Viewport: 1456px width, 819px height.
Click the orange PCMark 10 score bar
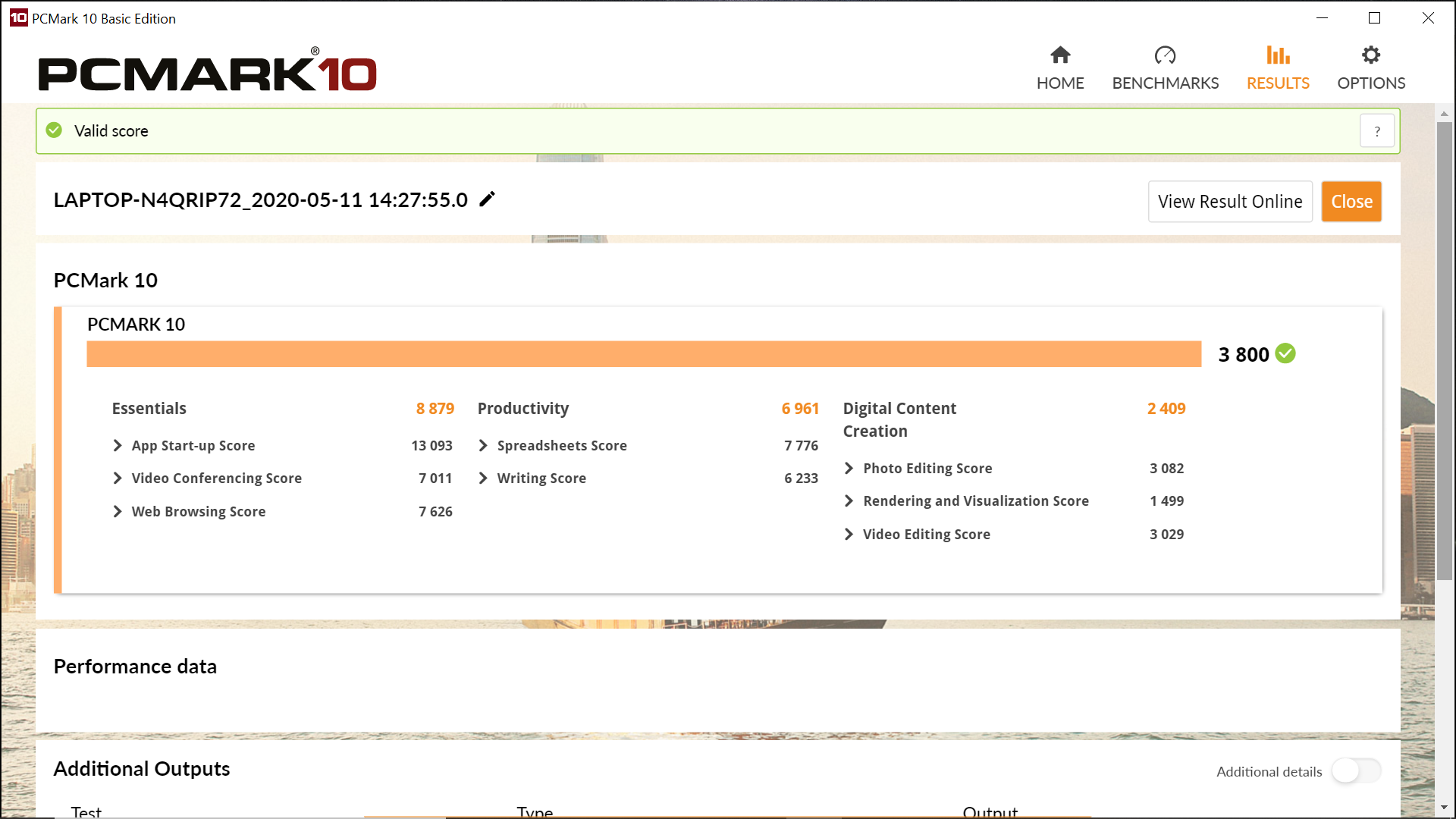click(x=643, y=354)
